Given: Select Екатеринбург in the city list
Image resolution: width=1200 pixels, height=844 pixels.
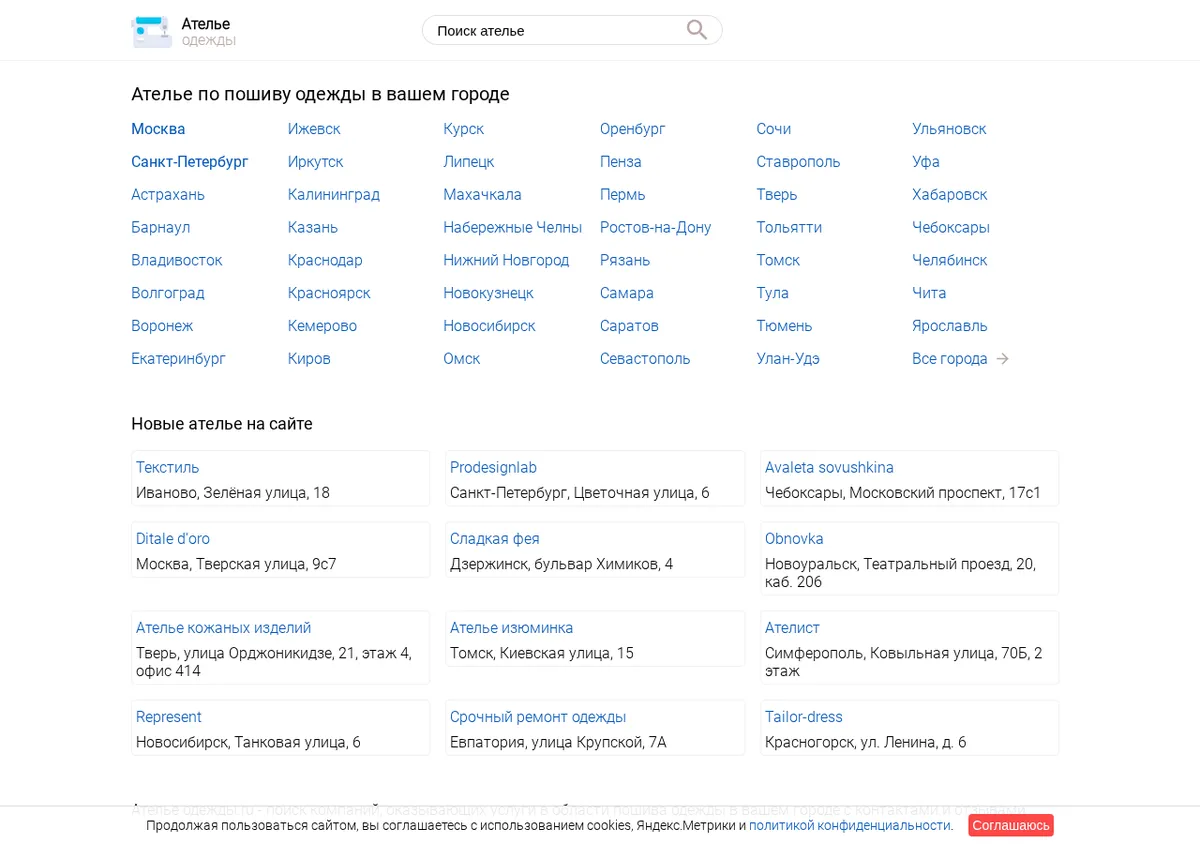Looking at the screenshot, I should (x=179, y=359).
